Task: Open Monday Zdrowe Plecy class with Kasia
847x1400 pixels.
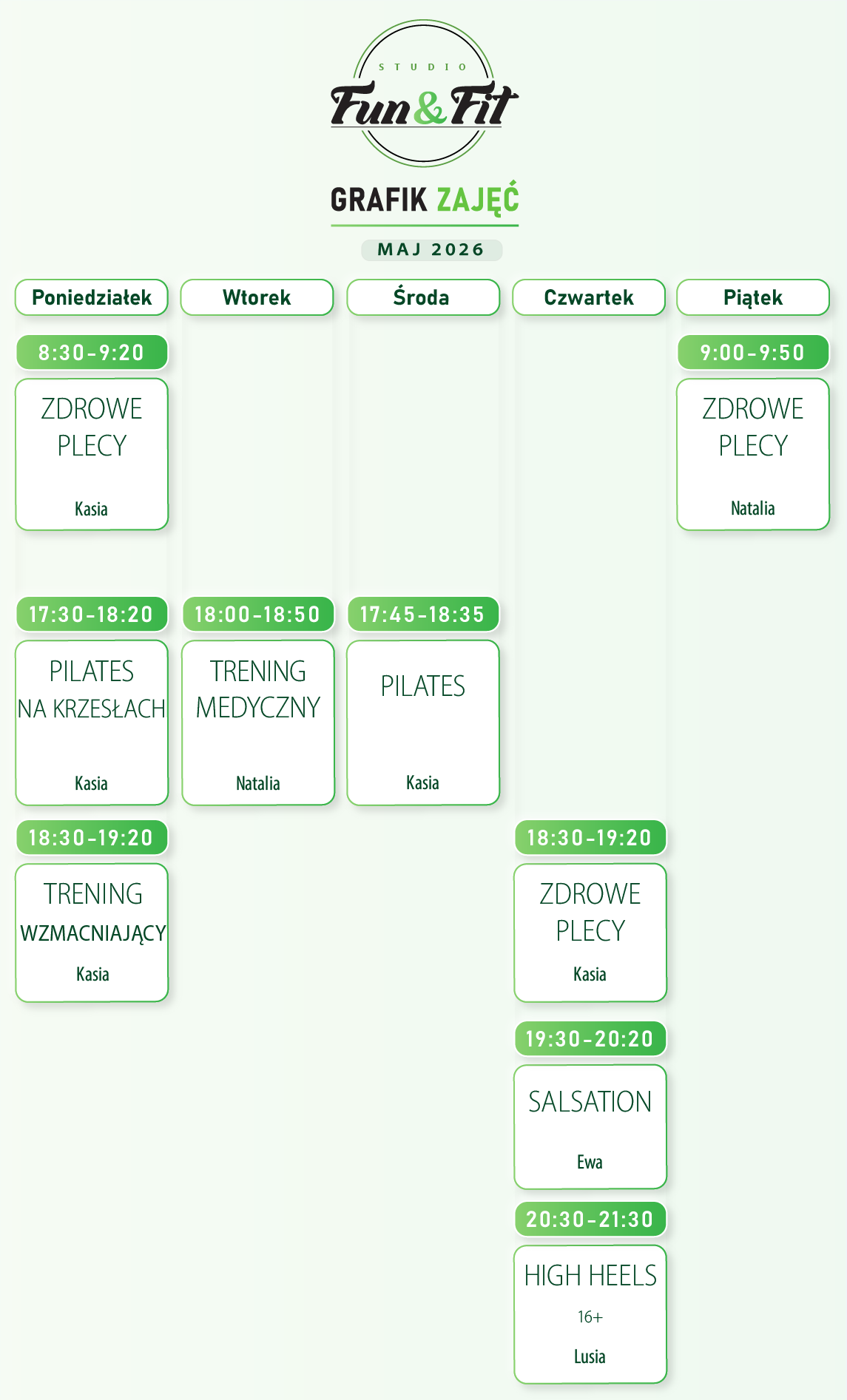Action: [x=92, y=454]
